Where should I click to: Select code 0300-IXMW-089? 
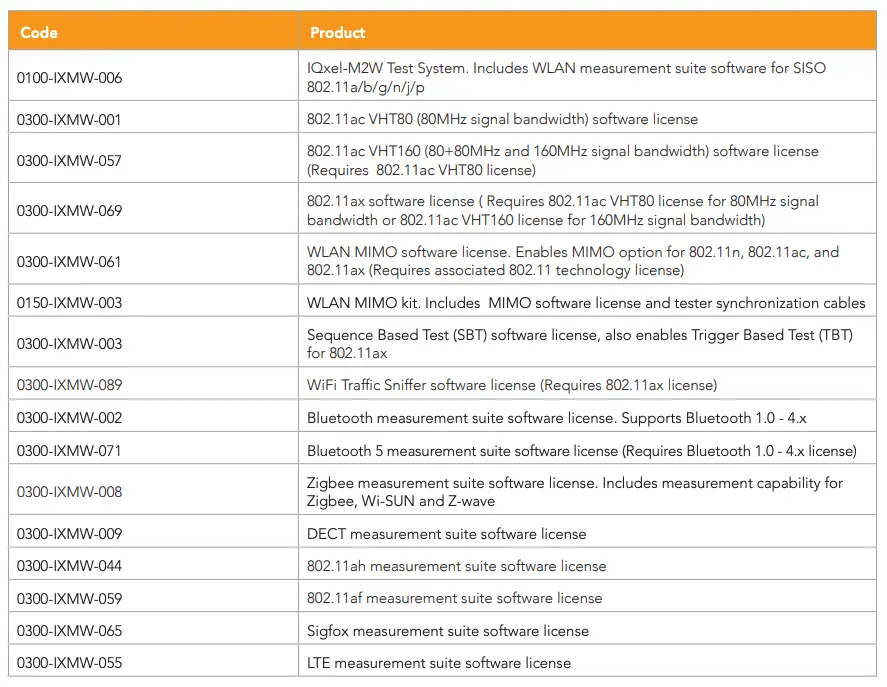click(x=69, y=385)
